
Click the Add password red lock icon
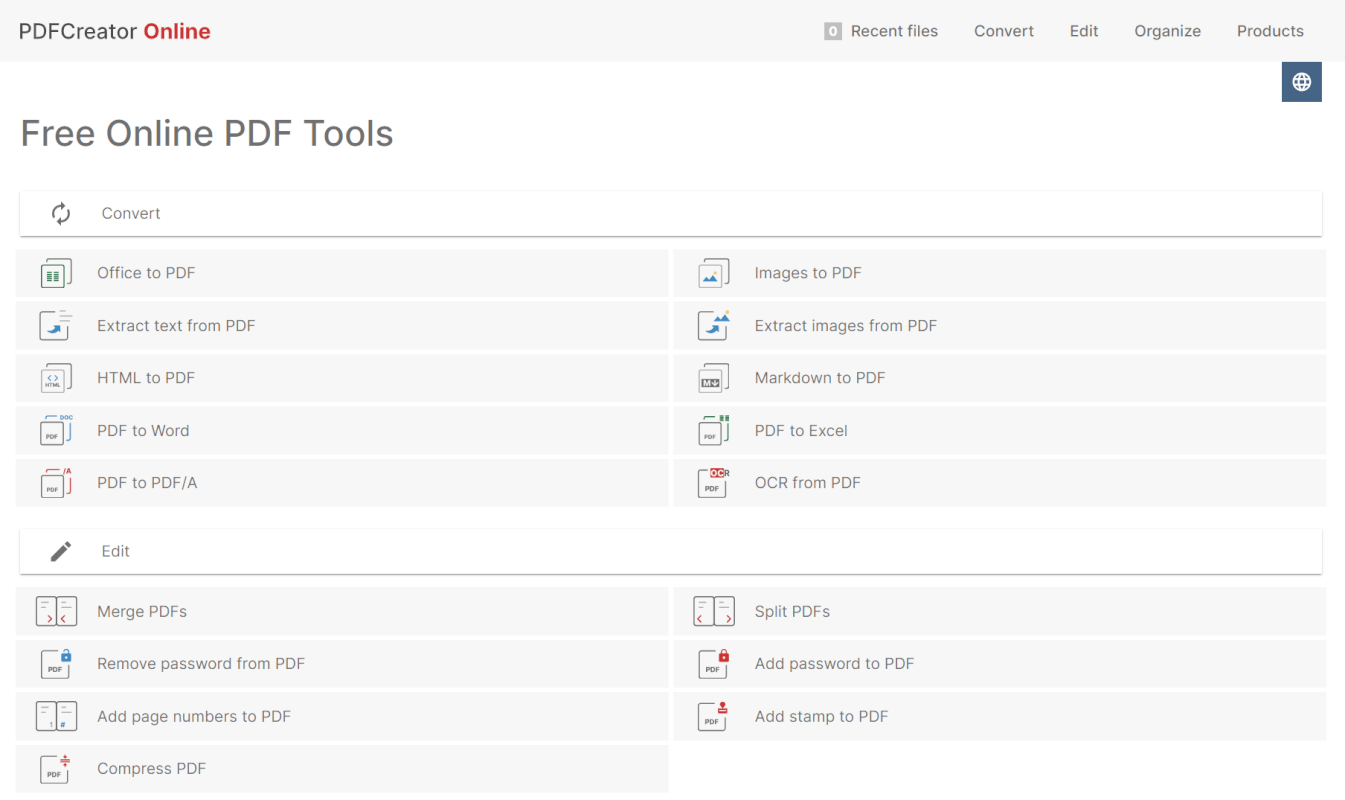[713, 664]
